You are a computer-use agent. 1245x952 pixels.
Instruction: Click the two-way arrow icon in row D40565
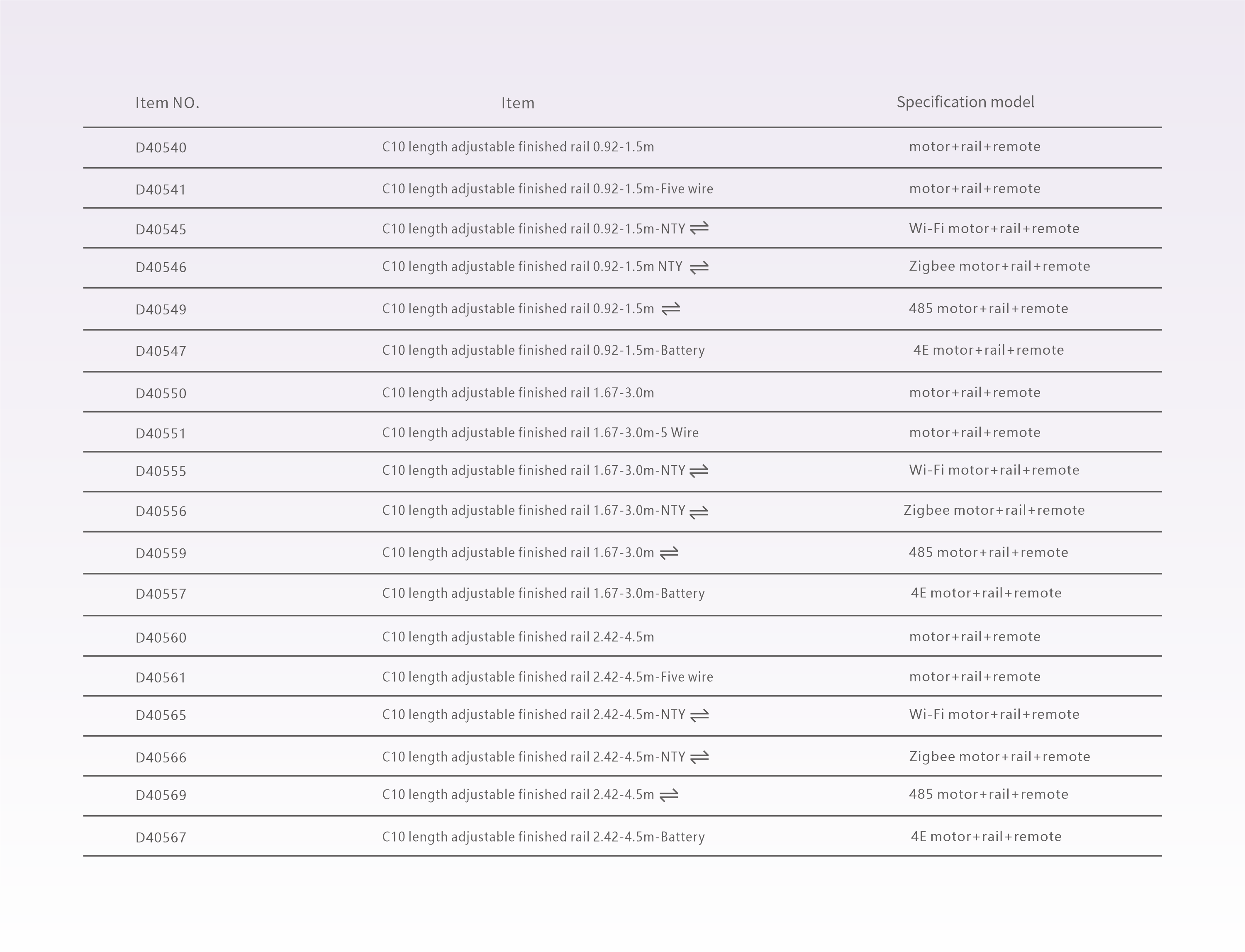coord(699,715)
